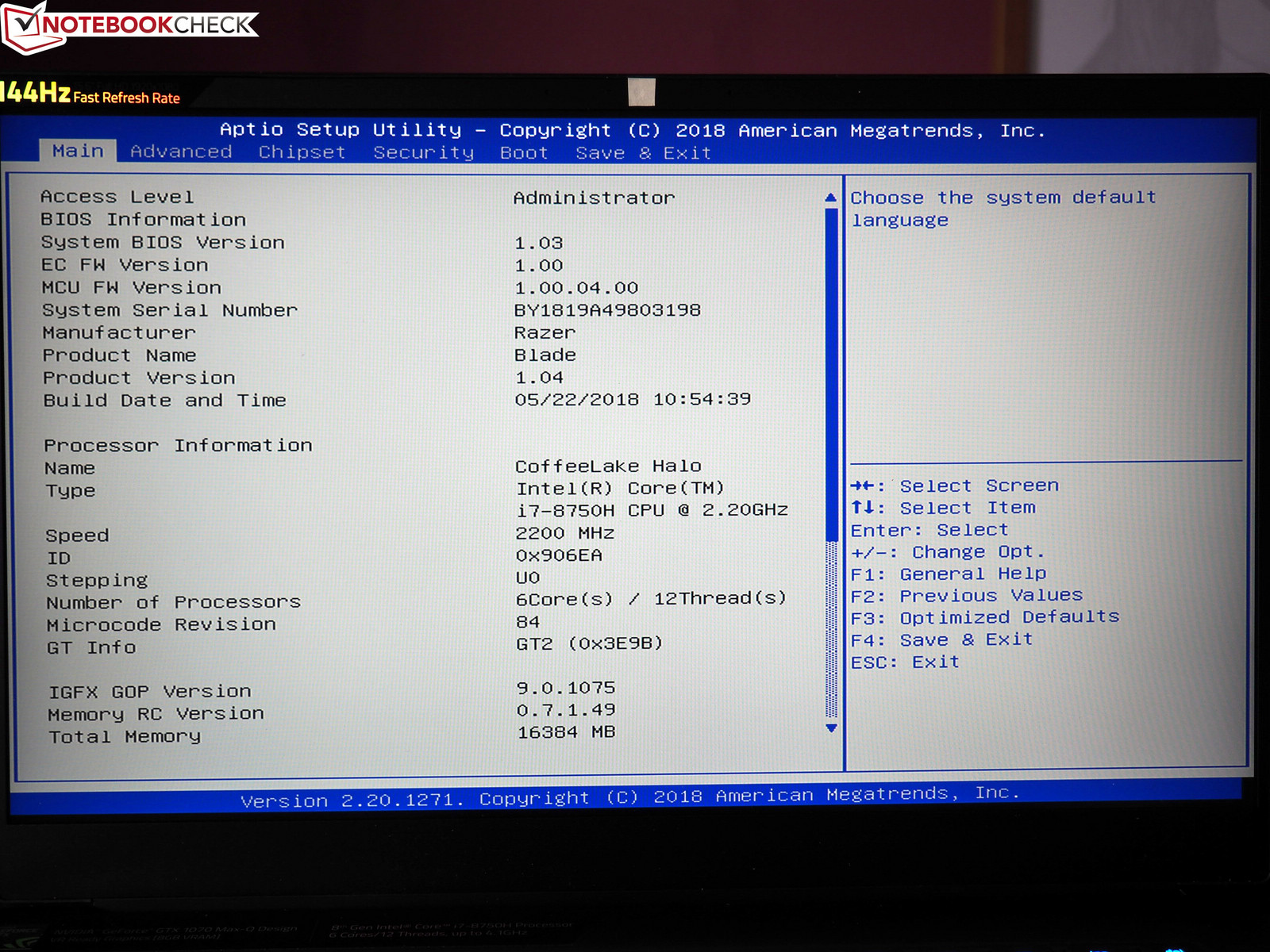Click the Razer manufacturer value

pos(545,332)
